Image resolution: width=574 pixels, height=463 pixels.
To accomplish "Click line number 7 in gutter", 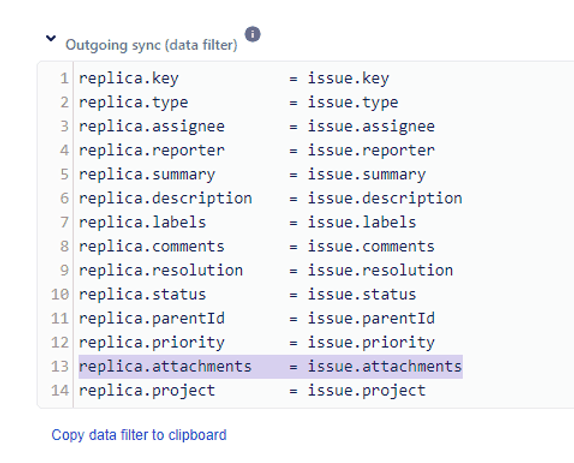I will pyautogui.click(x=64, y=222).
